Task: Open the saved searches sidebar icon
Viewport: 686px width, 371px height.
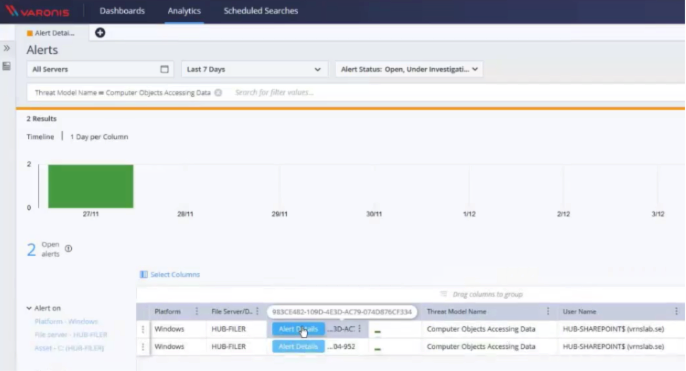Action: click(7, 66)
